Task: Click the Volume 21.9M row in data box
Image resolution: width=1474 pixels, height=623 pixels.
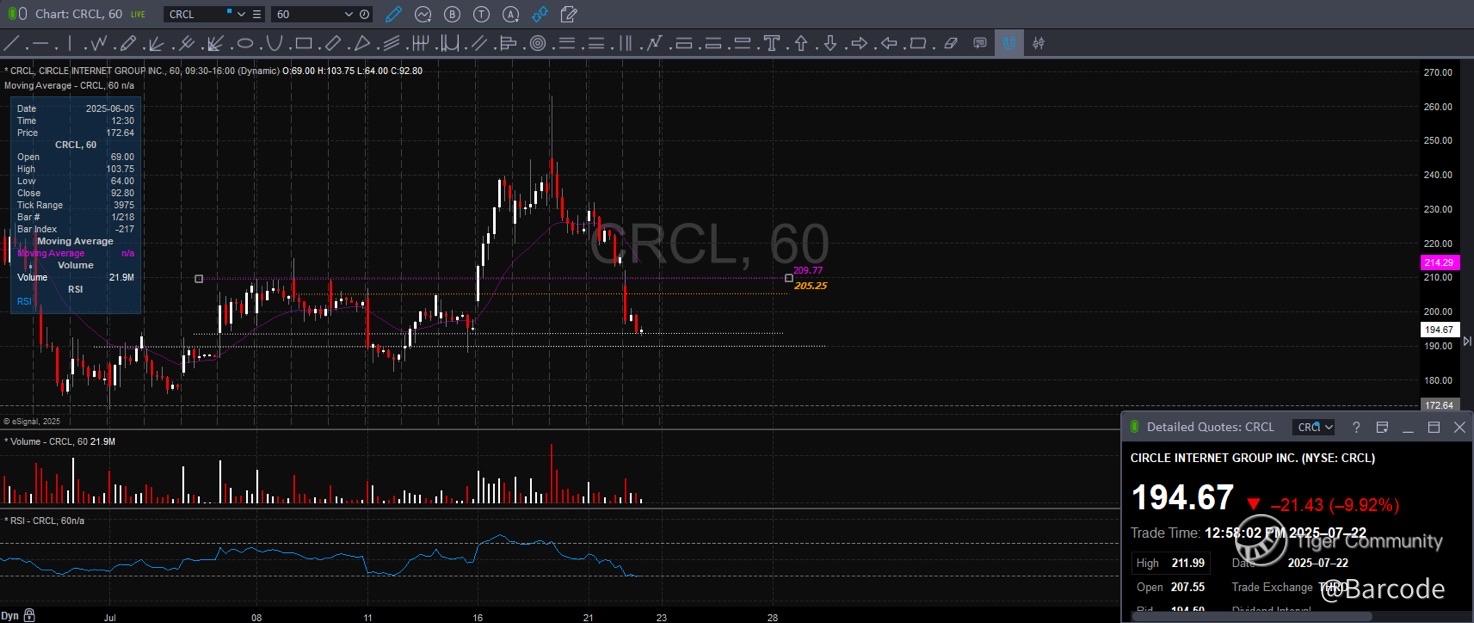Action: [x=75, y=277]
